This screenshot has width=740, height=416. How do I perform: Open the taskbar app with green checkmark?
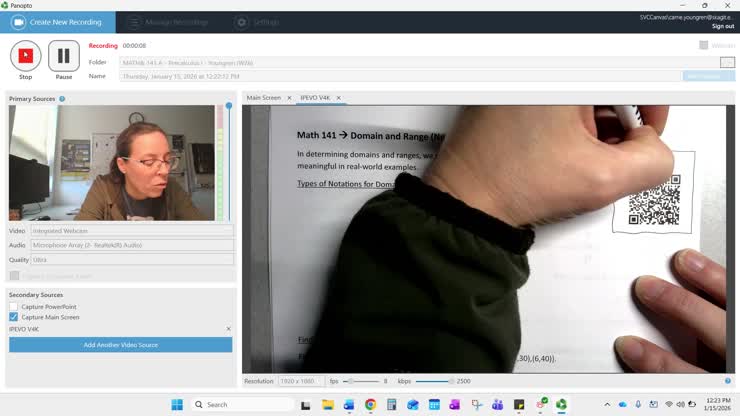pos(541,404)
